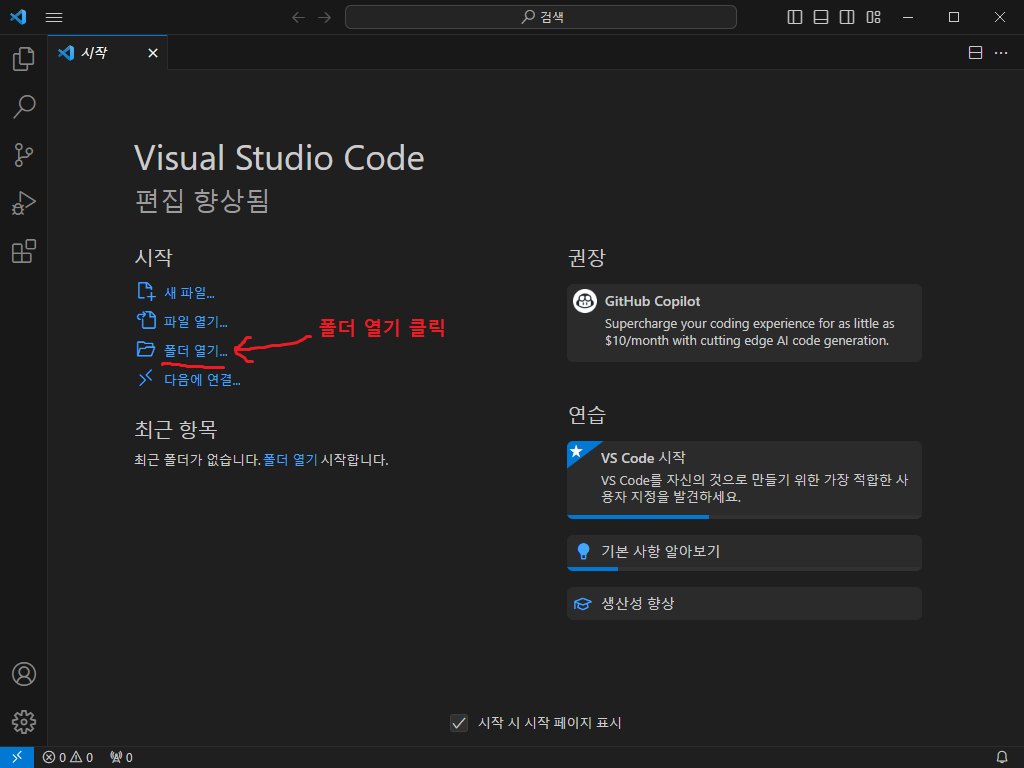Go forward with the right arrow
Screen dimensions: 1024x768
pos(325,17)
